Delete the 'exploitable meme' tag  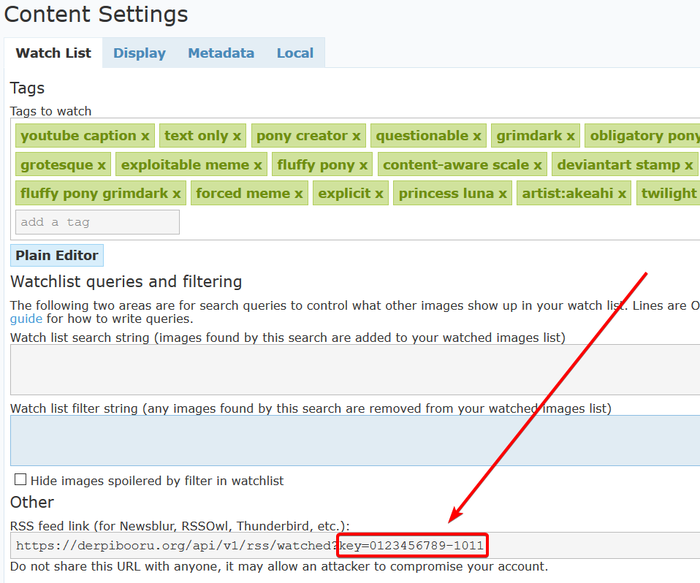258,165
